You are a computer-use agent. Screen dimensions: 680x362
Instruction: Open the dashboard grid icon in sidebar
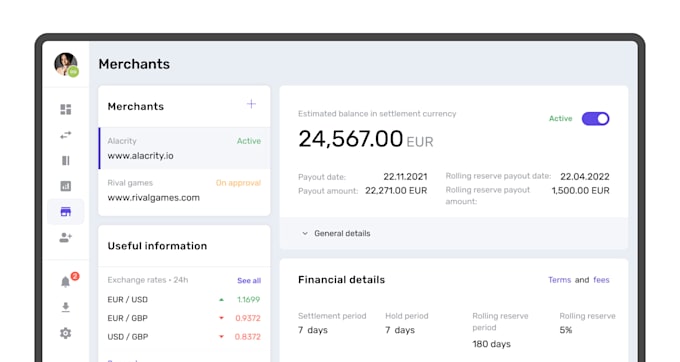(x=65, y=109)
